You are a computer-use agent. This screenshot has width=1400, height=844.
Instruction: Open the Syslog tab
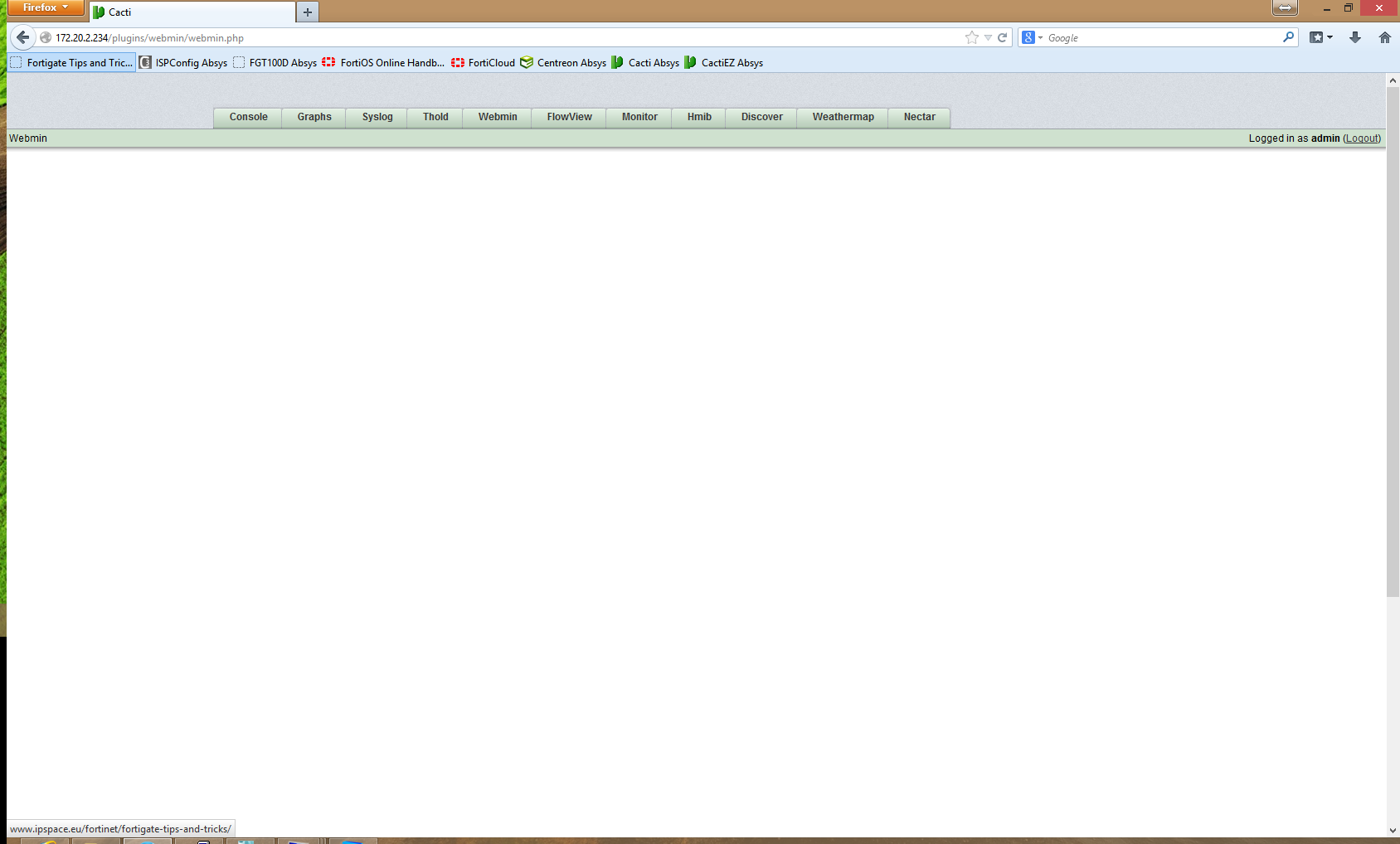coord(377,117)
